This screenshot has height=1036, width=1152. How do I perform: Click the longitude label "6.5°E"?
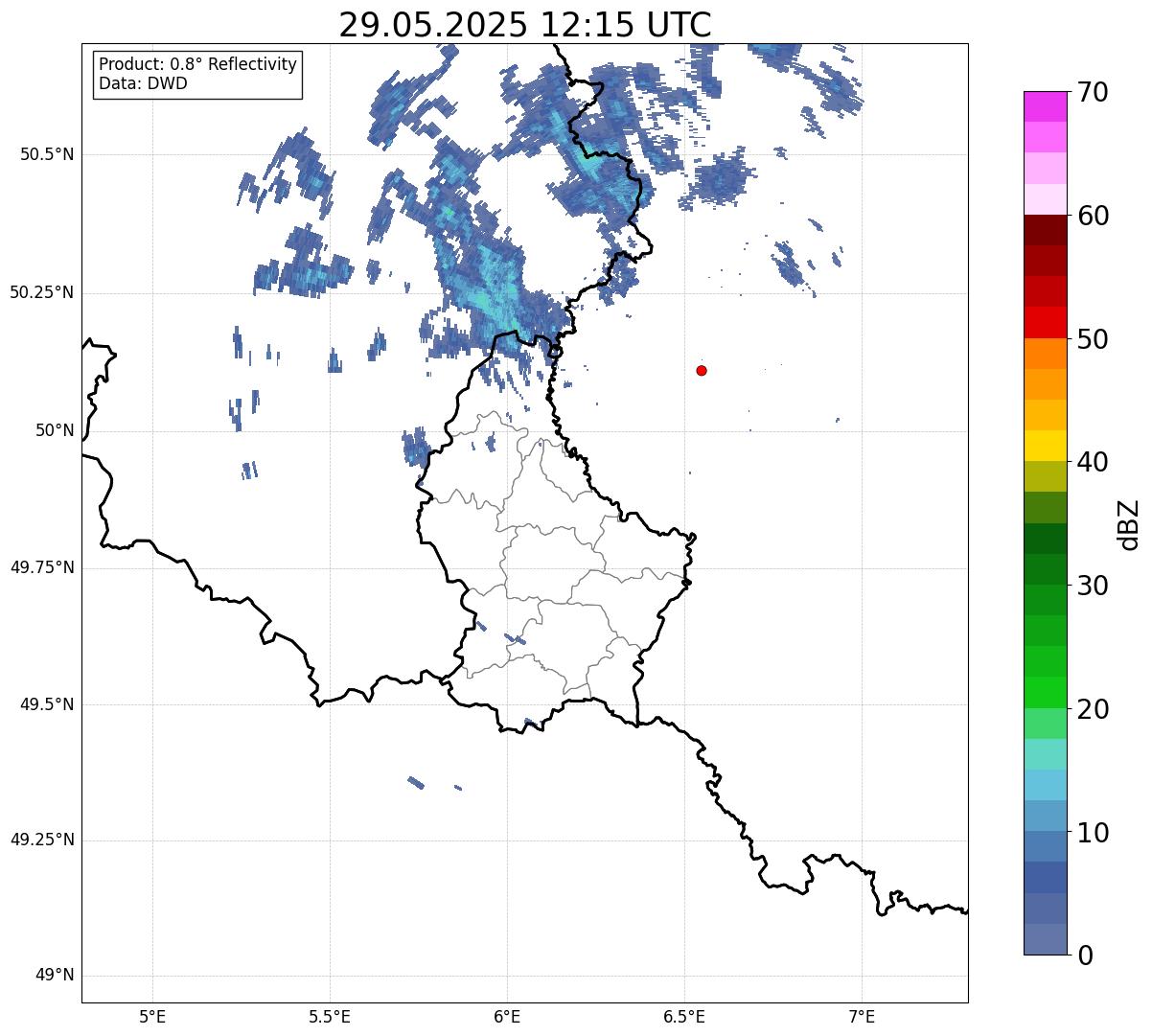tap(684, 1016)
